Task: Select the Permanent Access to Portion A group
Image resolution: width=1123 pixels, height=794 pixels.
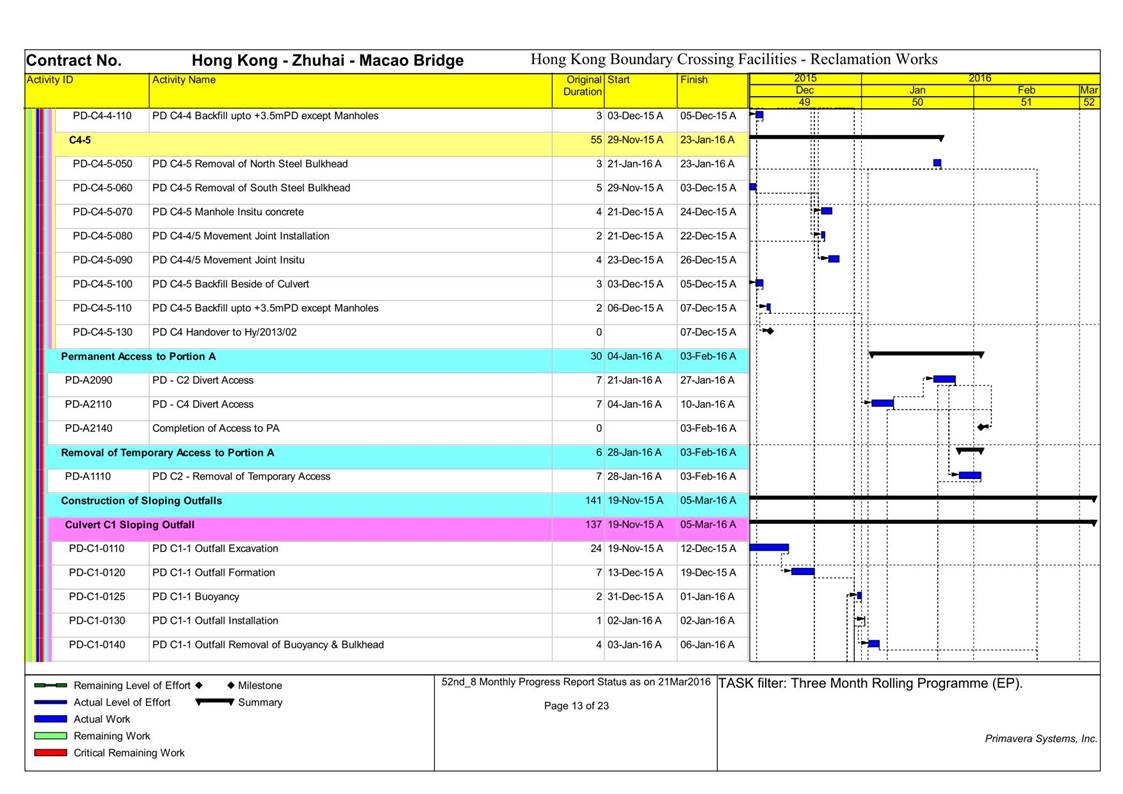Action: point(138,357)
